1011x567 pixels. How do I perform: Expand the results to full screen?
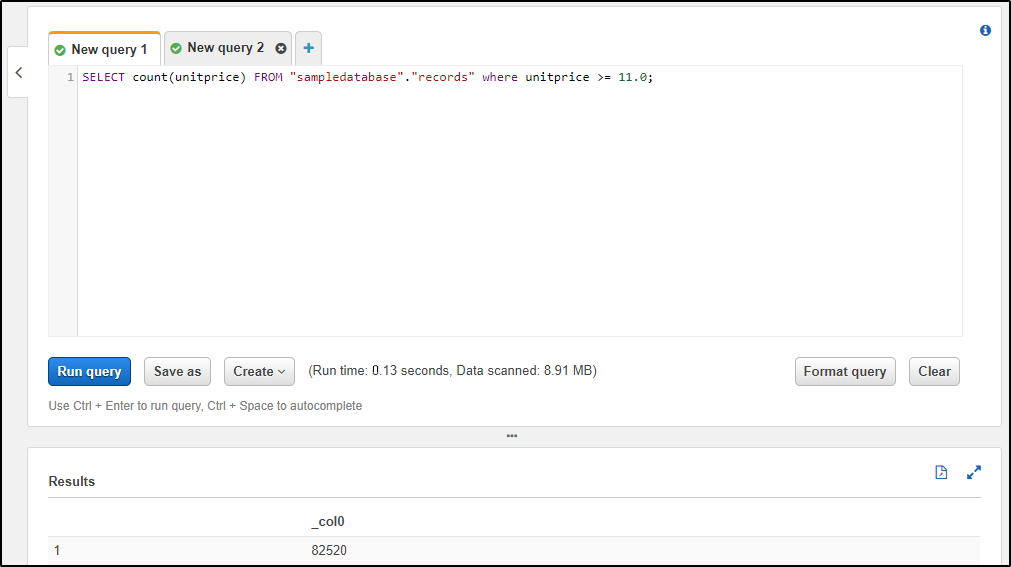click(x=974, y=473)
